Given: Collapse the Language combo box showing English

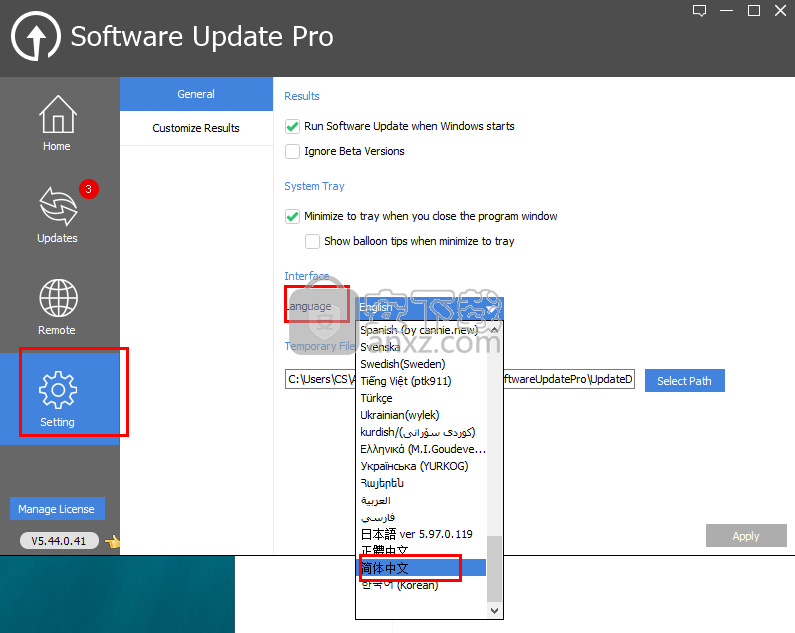Looking at the screenshot, I should [x=429, y=308].
